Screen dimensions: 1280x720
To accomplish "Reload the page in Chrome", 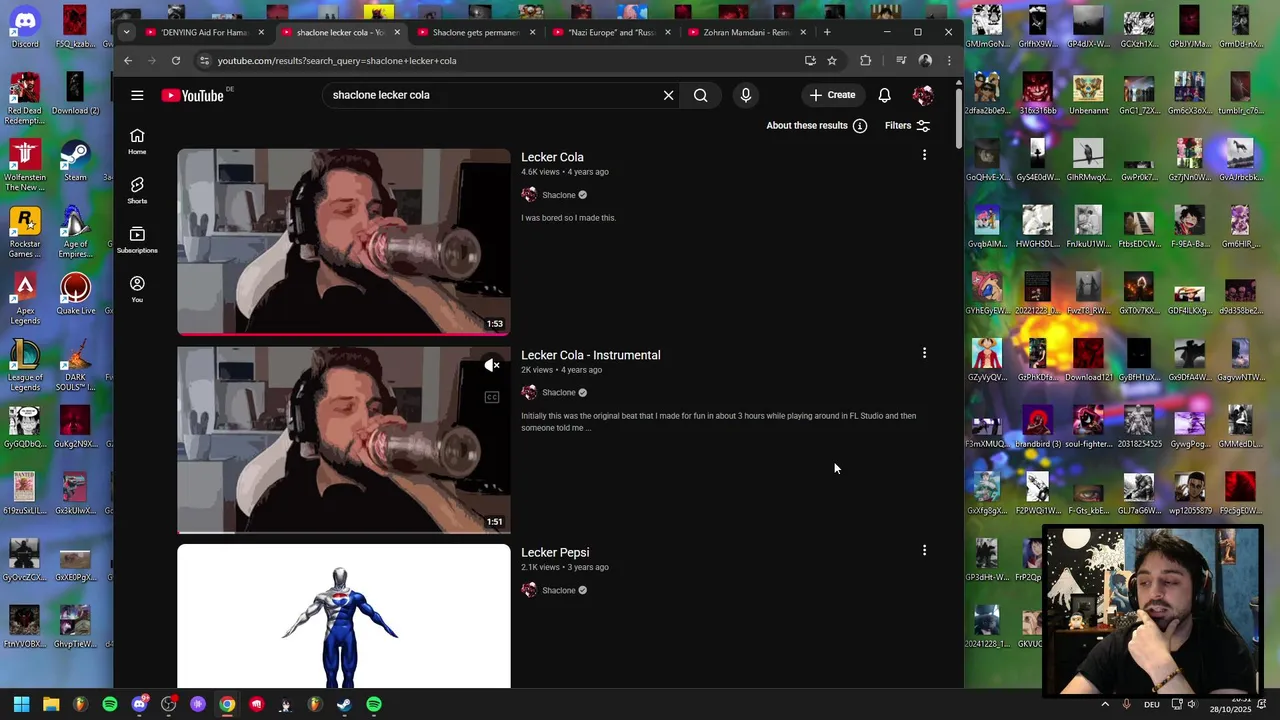I will (176, 61).
